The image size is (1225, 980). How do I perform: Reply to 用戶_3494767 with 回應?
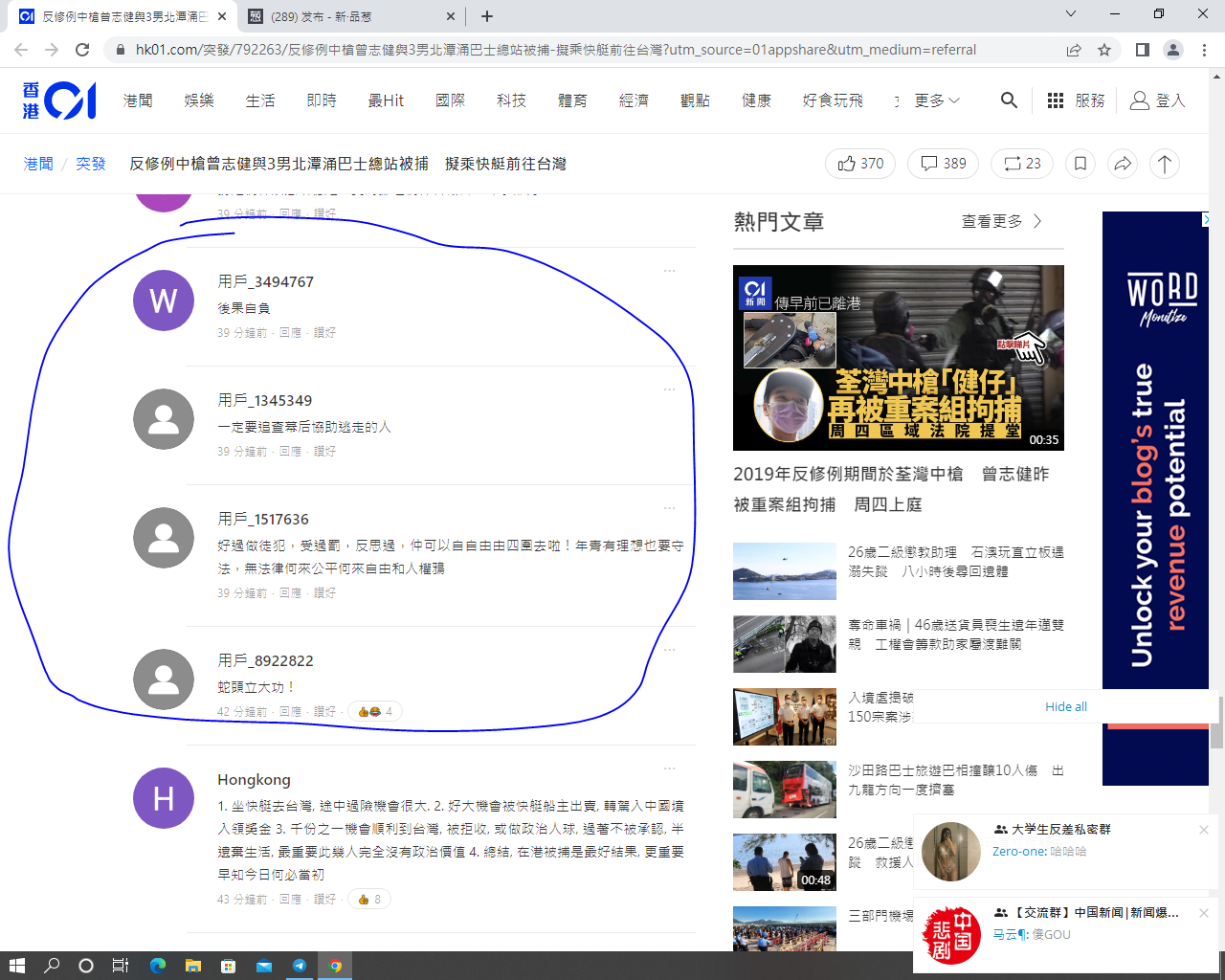pyautogui.click(x=290, y=333)
